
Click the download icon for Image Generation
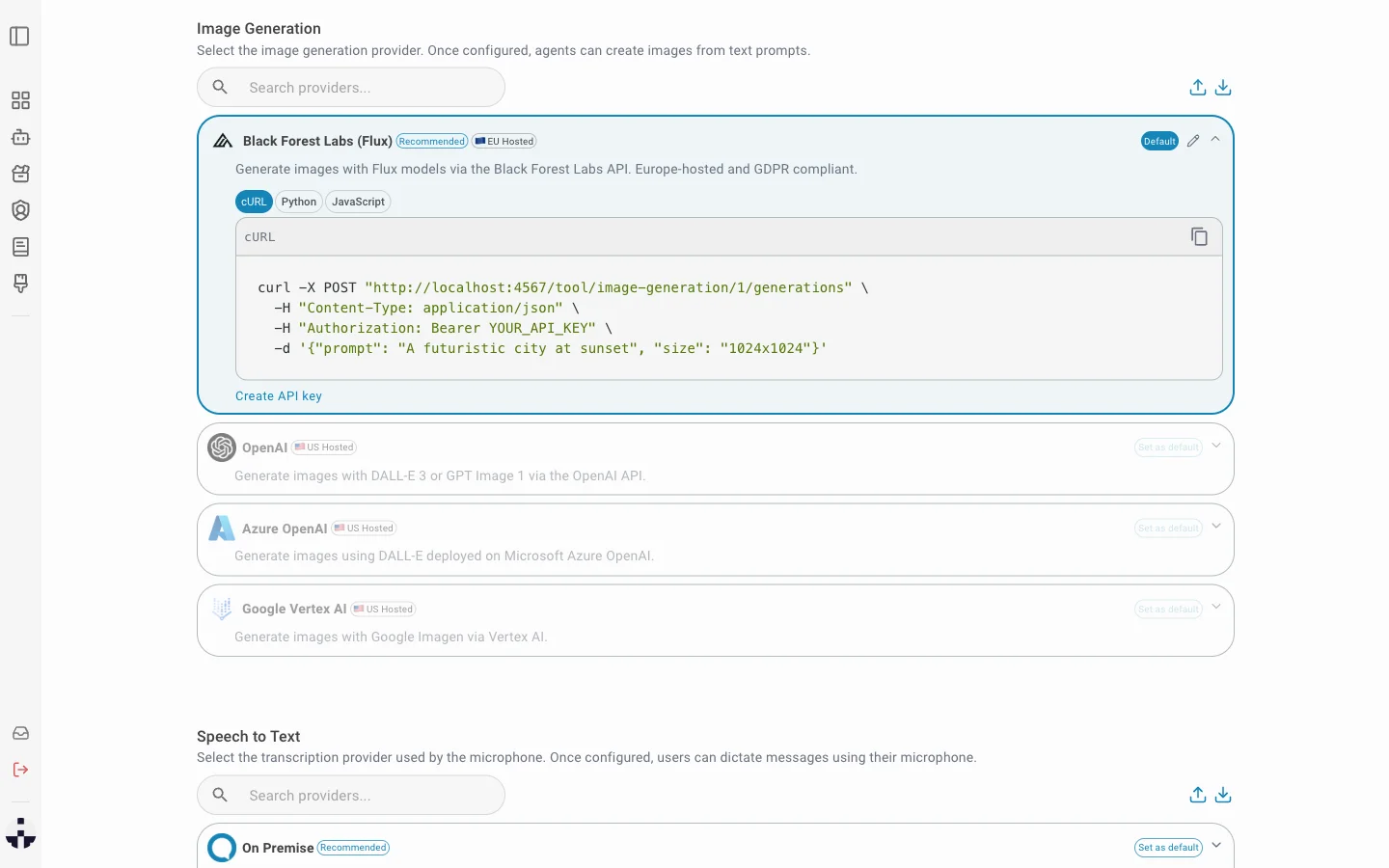(x=1223, y=87)
